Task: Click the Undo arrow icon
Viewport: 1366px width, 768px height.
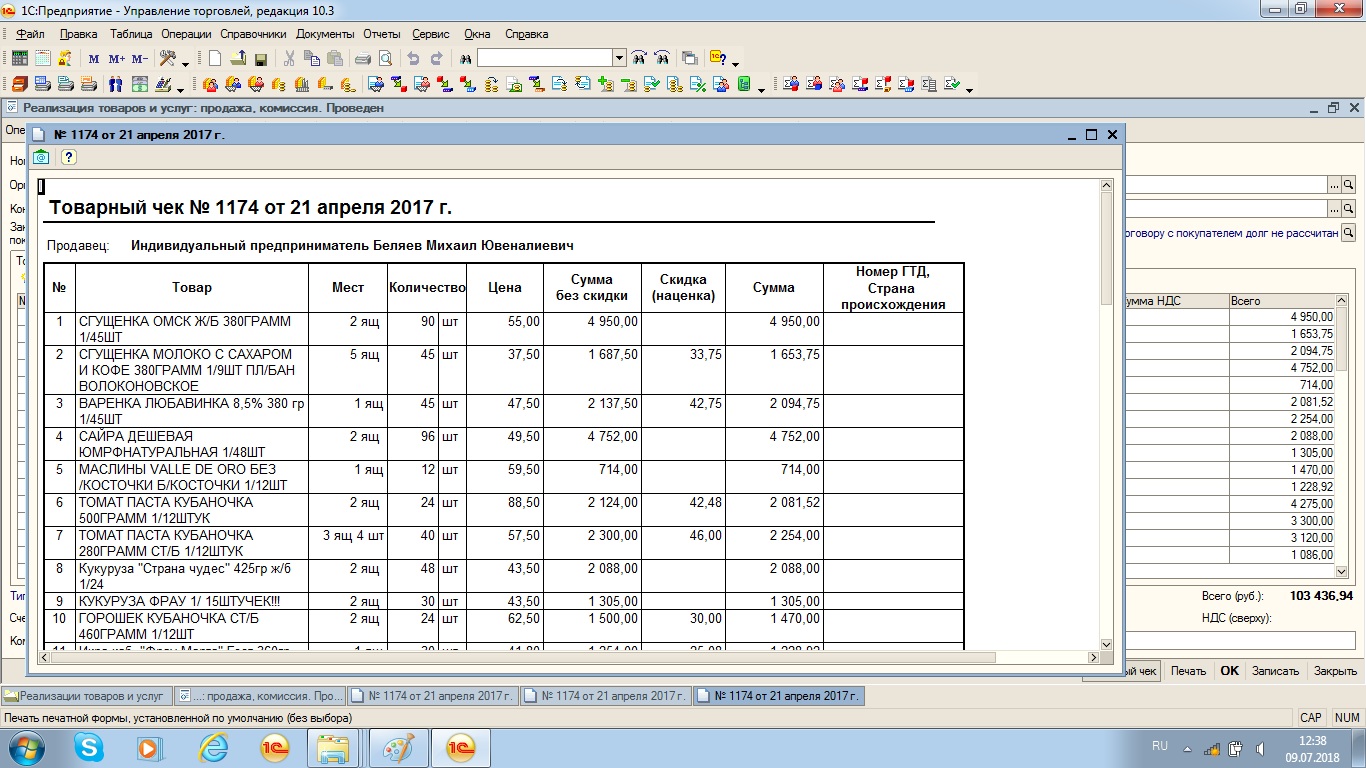Action: pos(413,58)
